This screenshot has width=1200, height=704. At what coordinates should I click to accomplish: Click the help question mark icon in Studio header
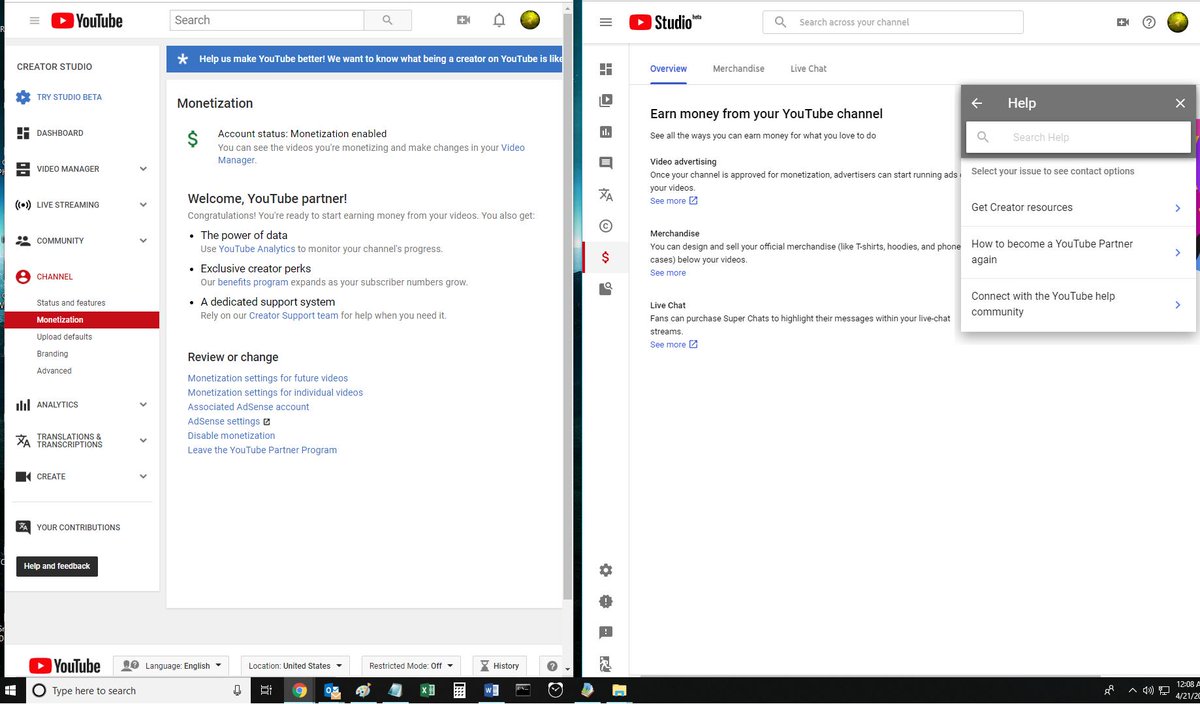[1149, 22]
